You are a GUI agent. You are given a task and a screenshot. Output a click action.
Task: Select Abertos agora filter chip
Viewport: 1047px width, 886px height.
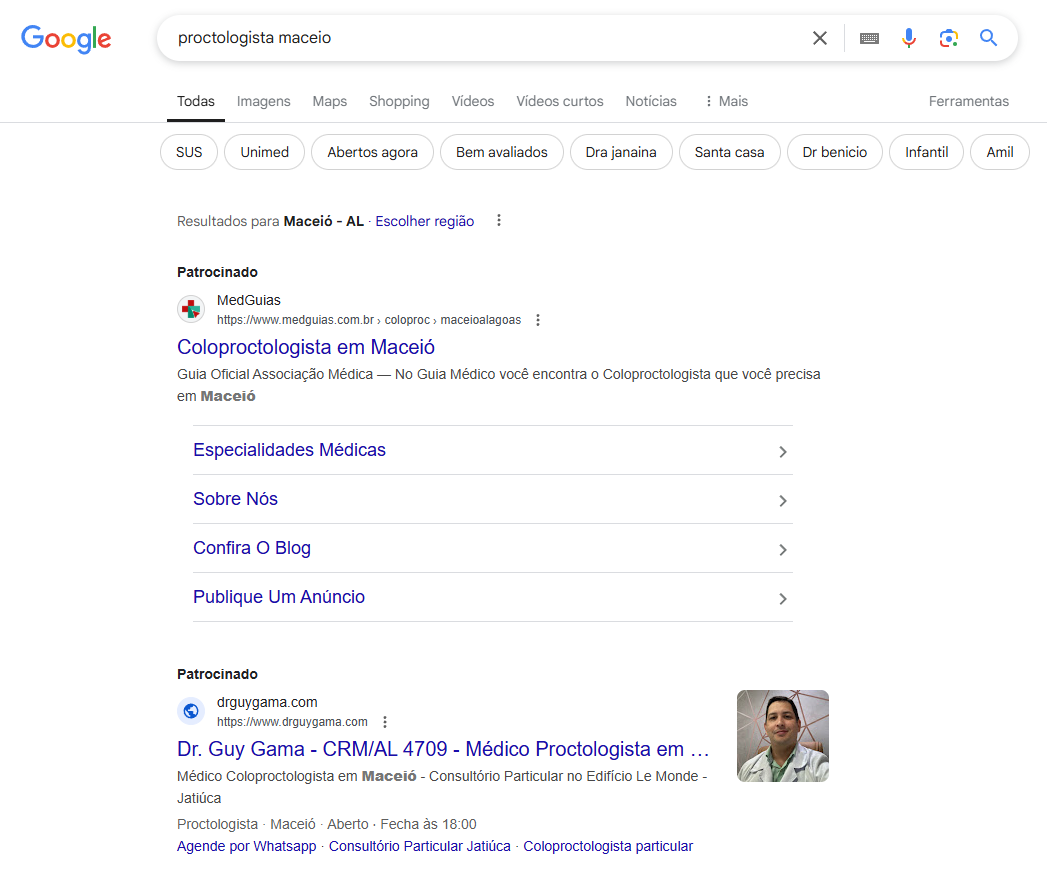(x=372, y=152)
